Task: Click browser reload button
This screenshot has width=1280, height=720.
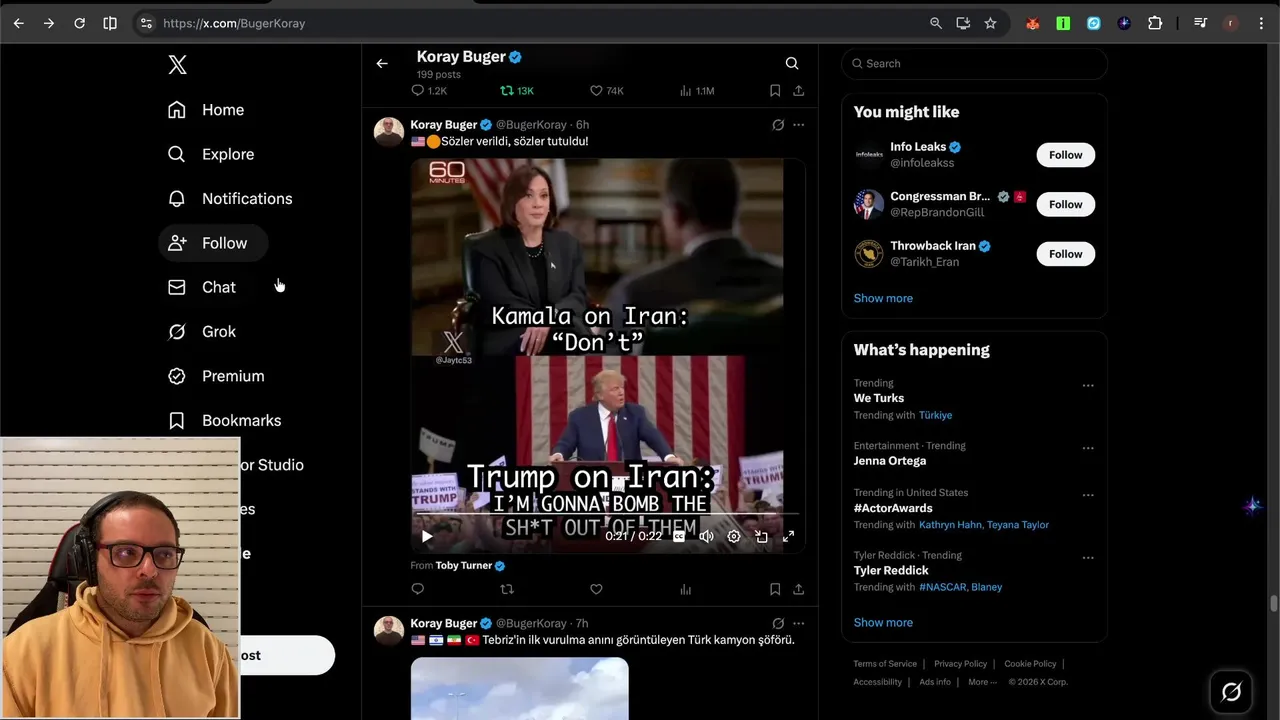Action: point(79,23)
